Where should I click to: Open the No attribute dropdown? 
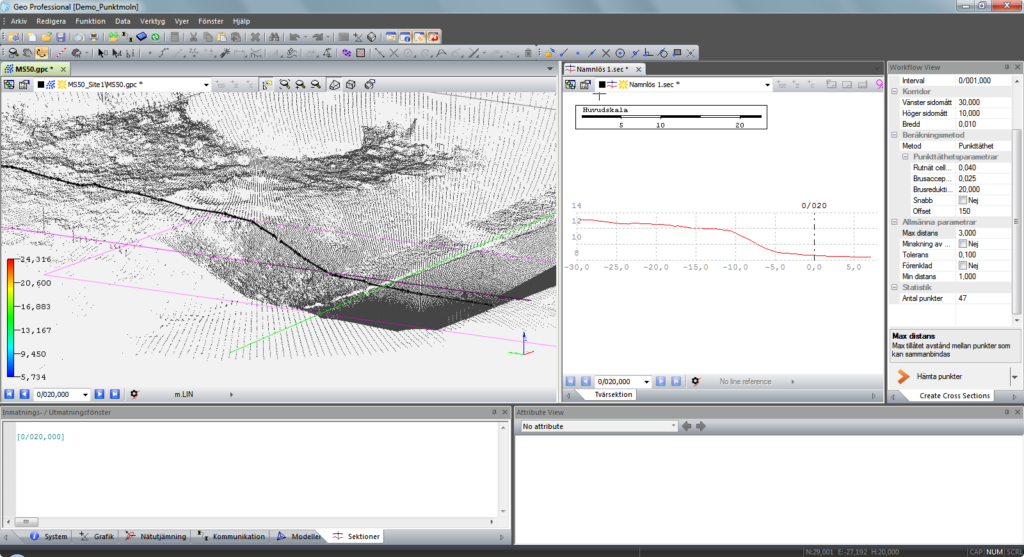(672, 426)
